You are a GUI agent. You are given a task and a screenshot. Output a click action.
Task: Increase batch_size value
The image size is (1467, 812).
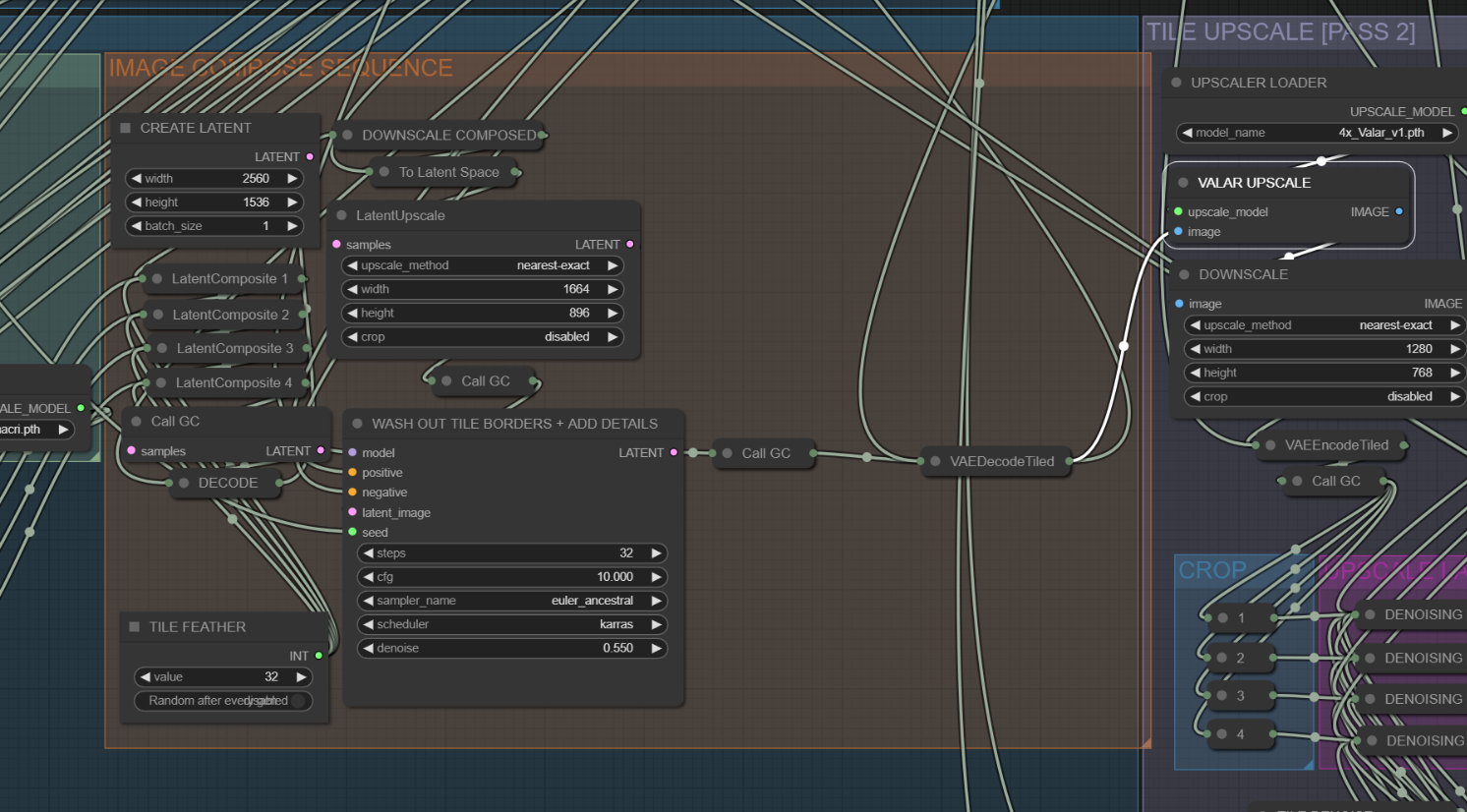(x=292, y=226)
